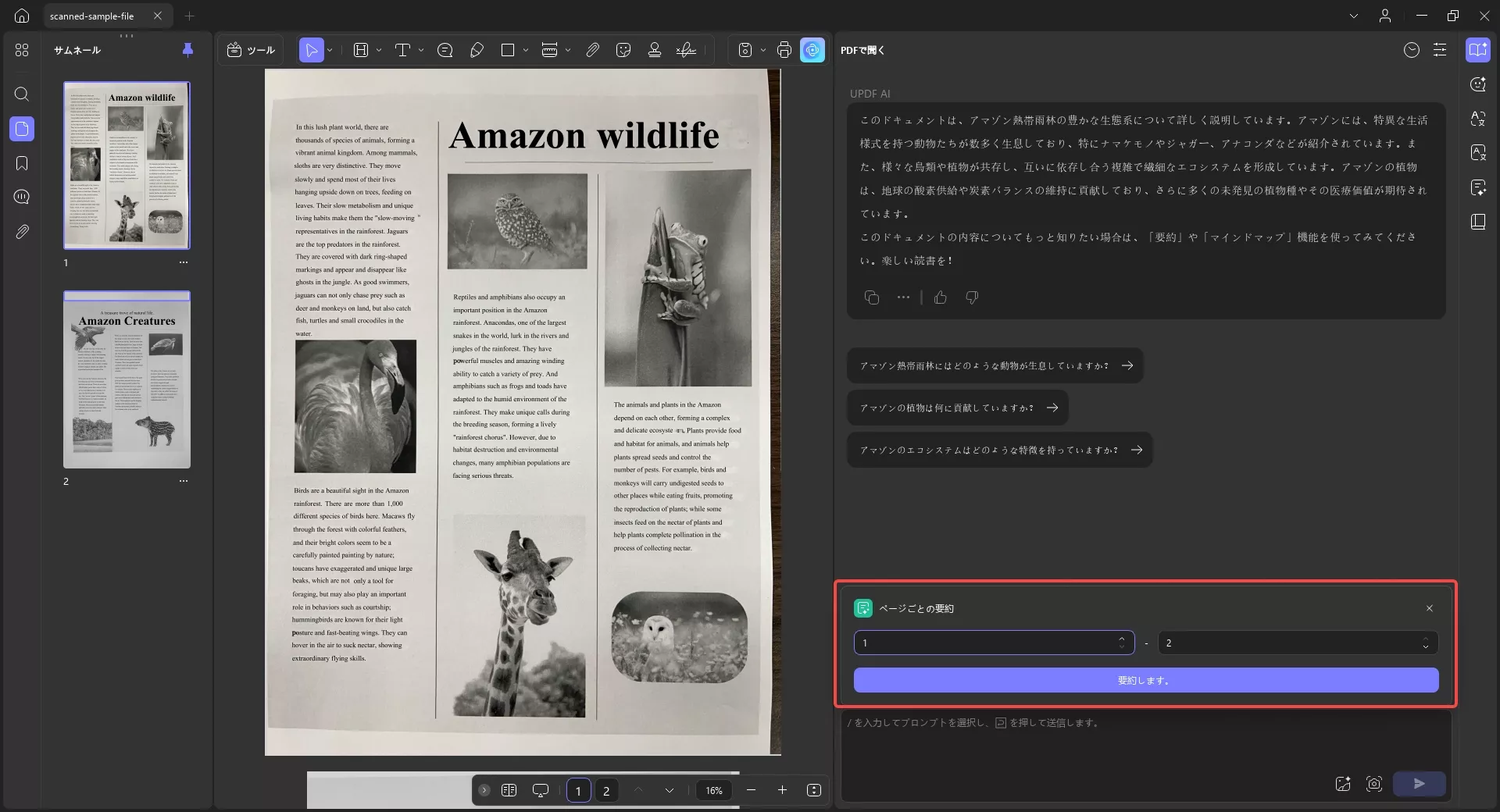Select the cursor selection tool
The height and width of the screenshot is (812, 1500).
pyautogui.click(x=311, y=50)
